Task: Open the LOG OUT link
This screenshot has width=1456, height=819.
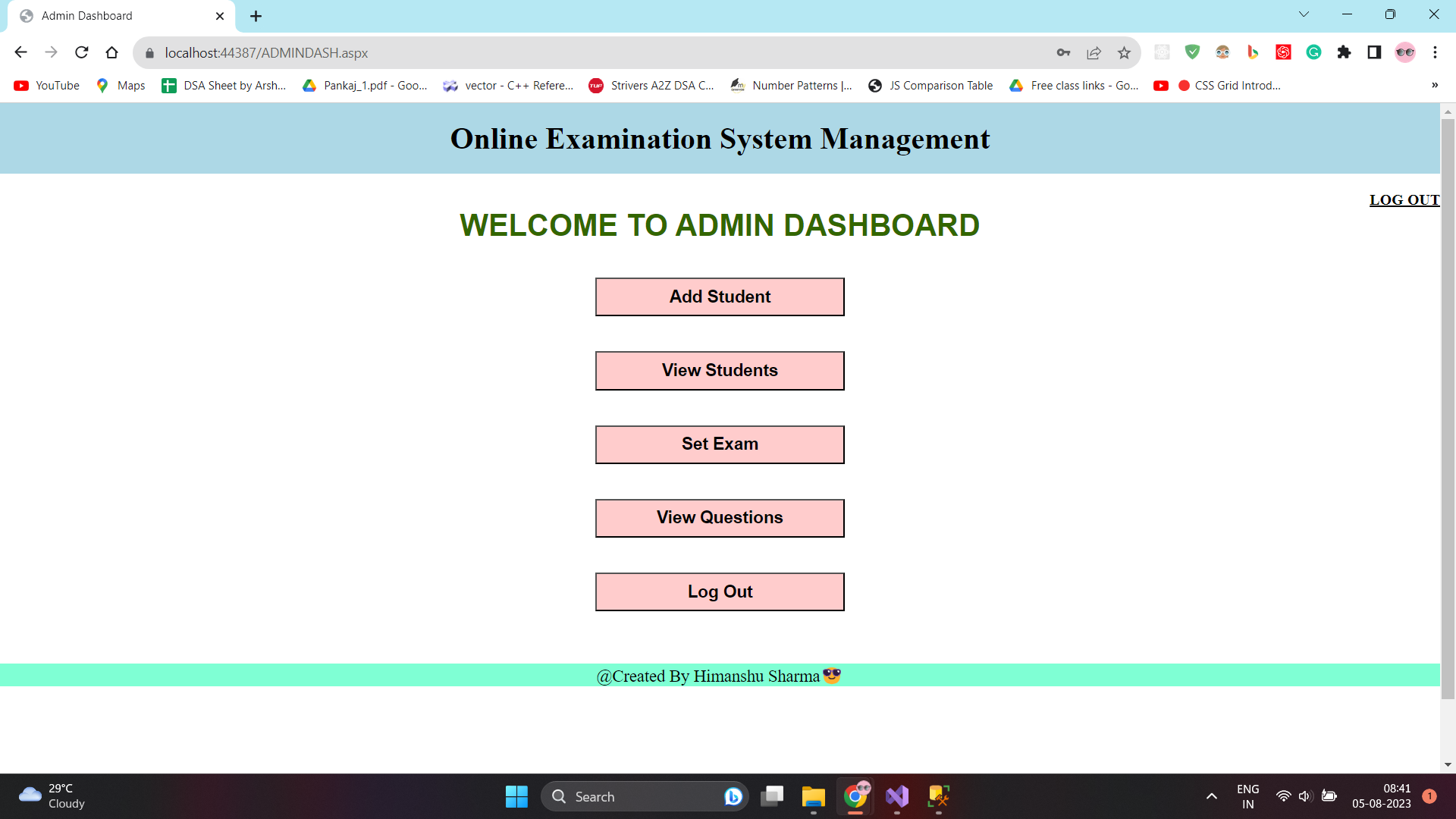Action: click(1404, 199)
